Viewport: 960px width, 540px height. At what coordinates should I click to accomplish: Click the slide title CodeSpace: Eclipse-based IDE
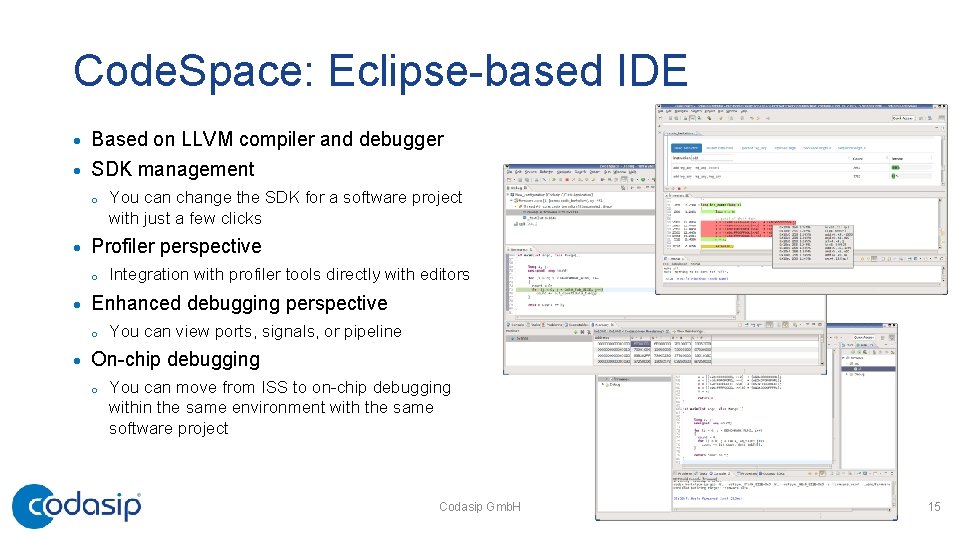[380, 71]
